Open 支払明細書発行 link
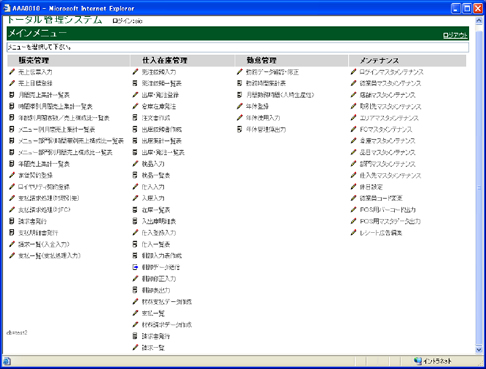The width and height of the screenshot is (486, 369). coord(38,233)
